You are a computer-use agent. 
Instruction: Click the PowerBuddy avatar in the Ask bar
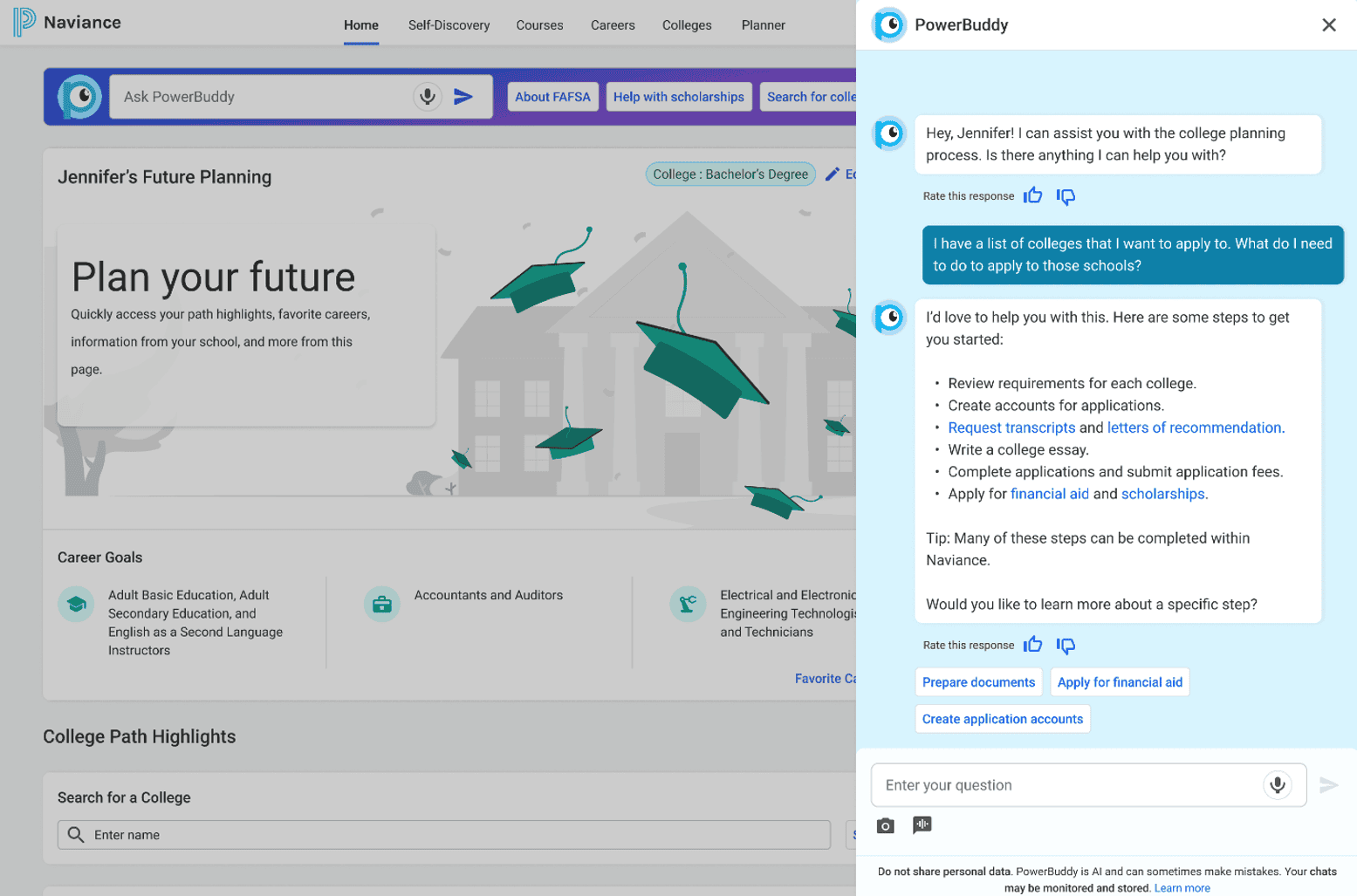pyautogui.click(x=79, y=97)
